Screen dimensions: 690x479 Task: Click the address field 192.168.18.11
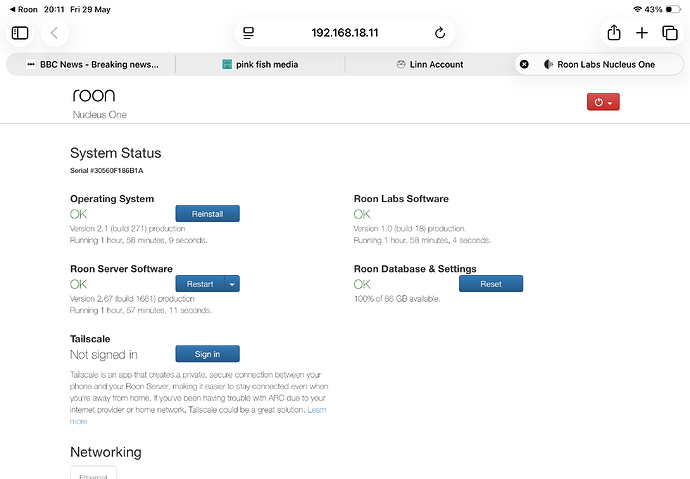(345, 33)
